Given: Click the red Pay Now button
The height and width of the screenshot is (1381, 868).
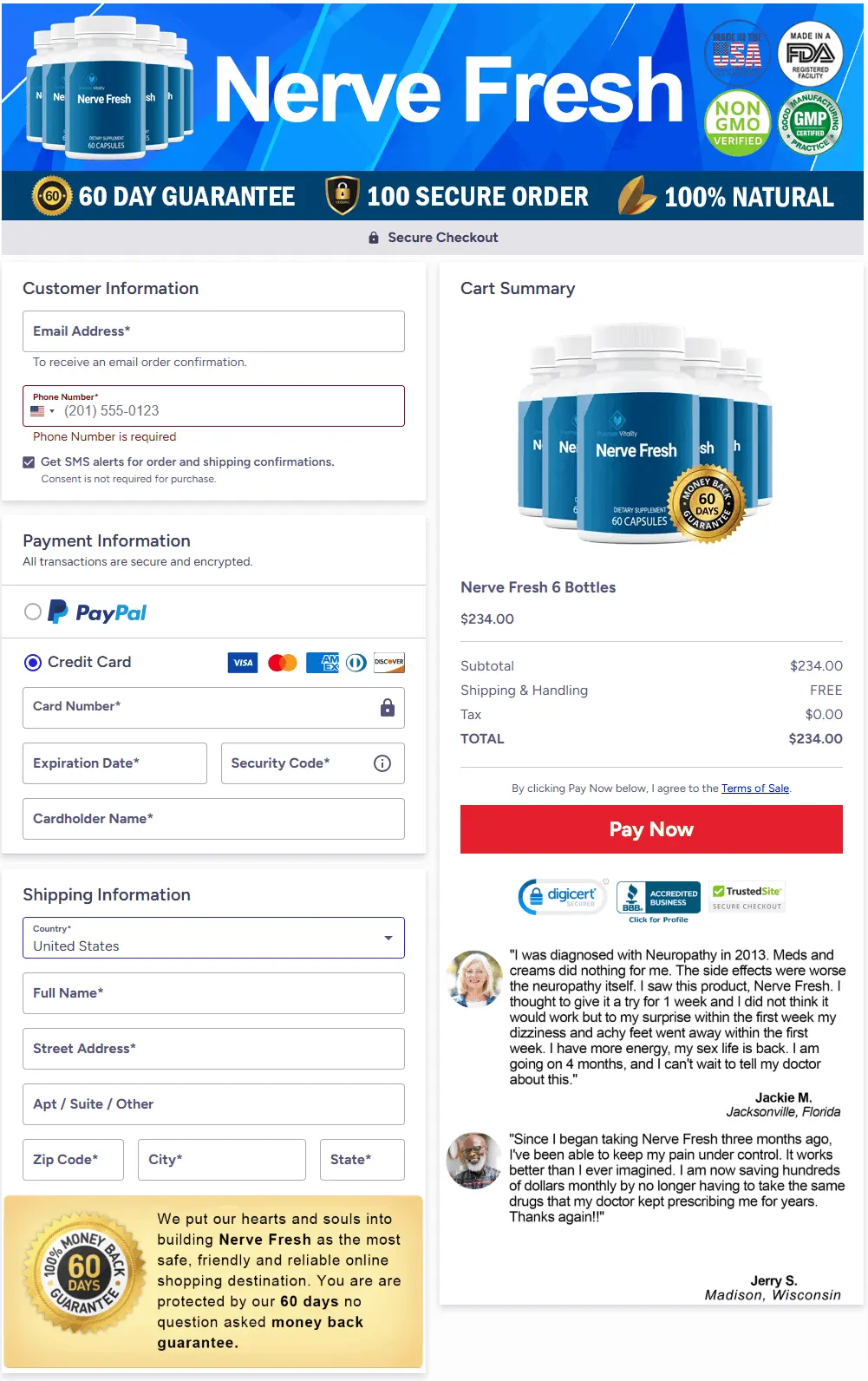Looking at the screenshot, I should pos(651,829).
